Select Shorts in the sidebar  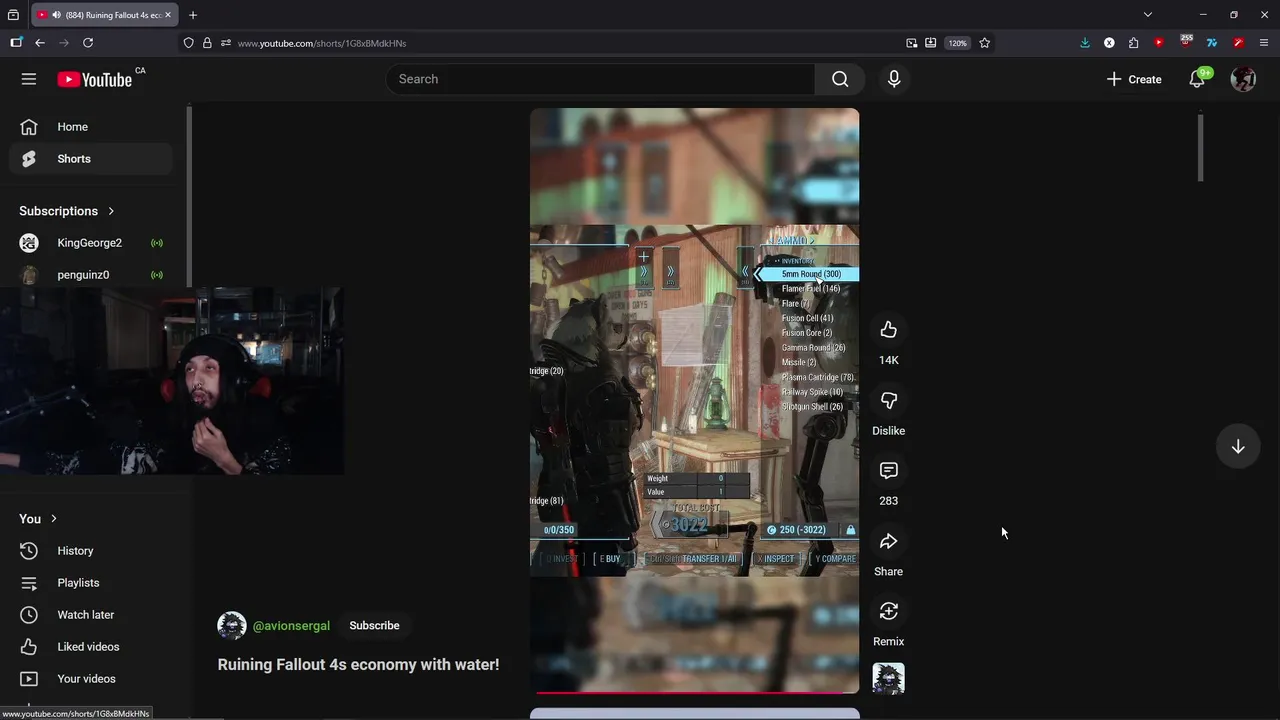[91, 159]
